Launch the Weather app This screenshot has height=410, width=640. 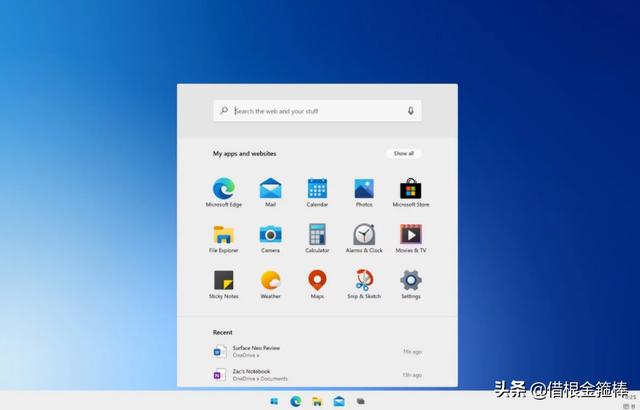[270, 280]
